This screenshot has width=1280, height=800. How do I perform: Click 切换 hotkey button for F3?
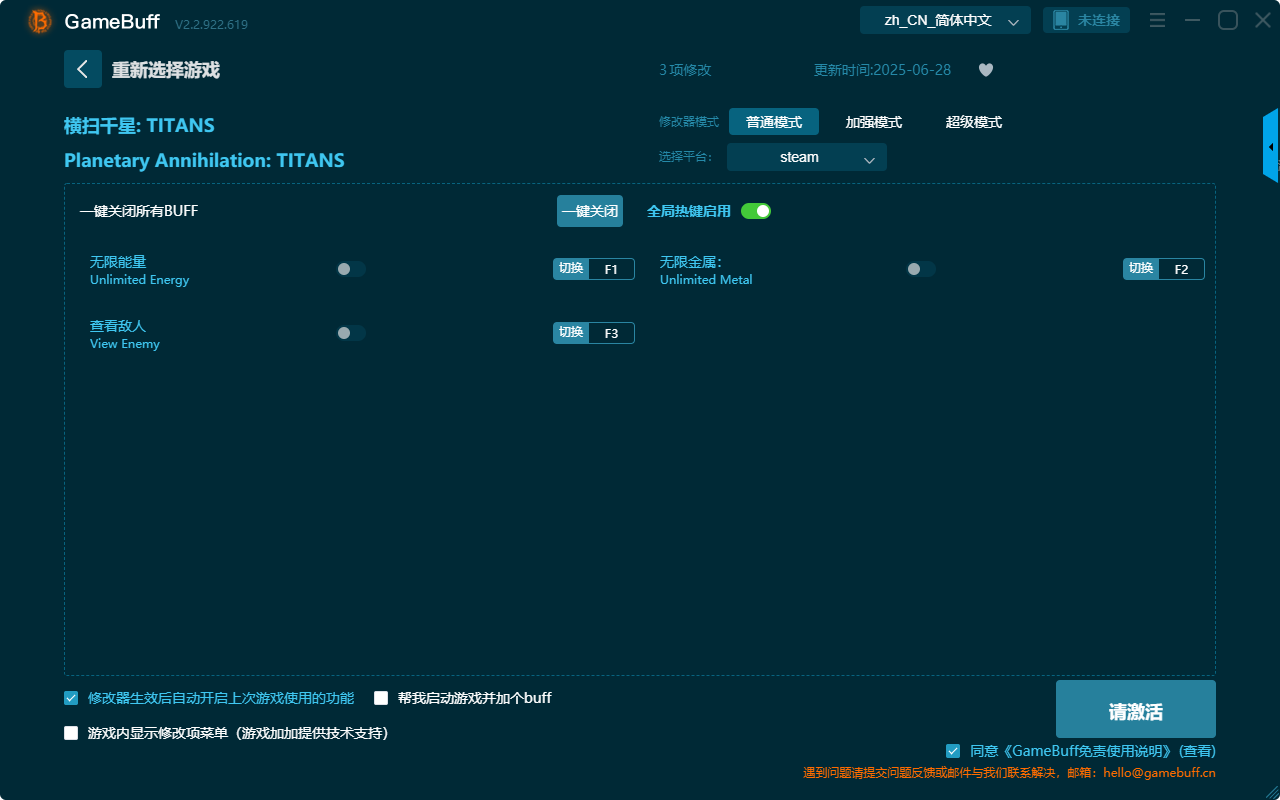click(x=571, y=333)
